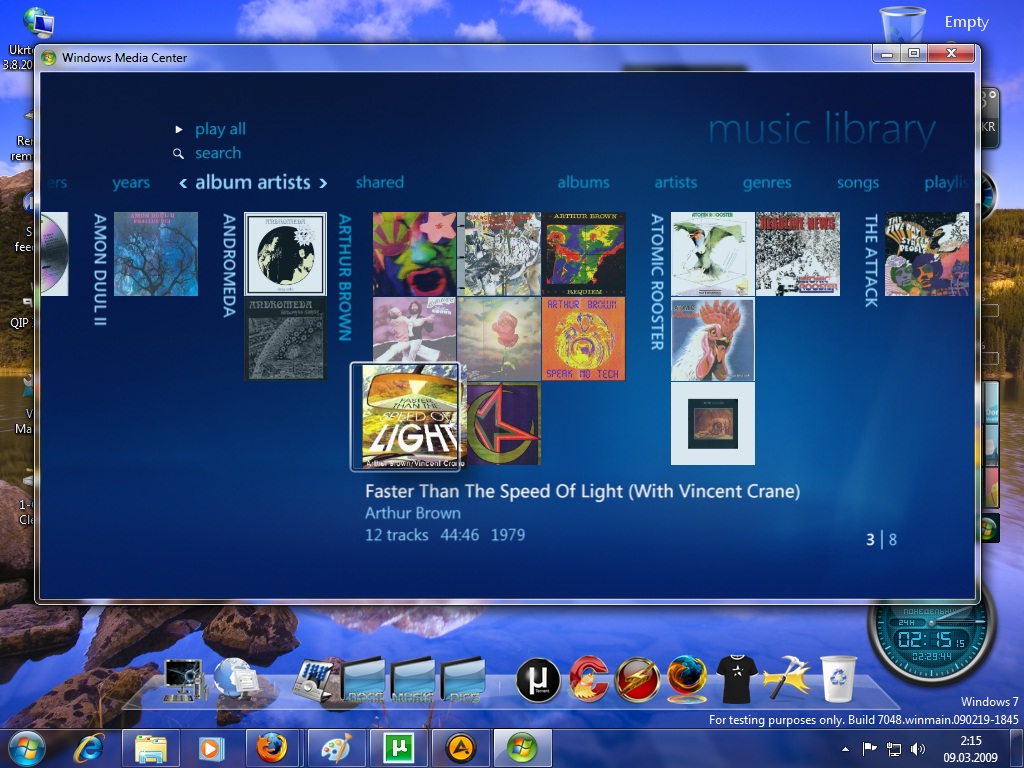Screen dimensions: 1024x768
Task: Open Andromeda dark grey album cover
Action: 285,339
